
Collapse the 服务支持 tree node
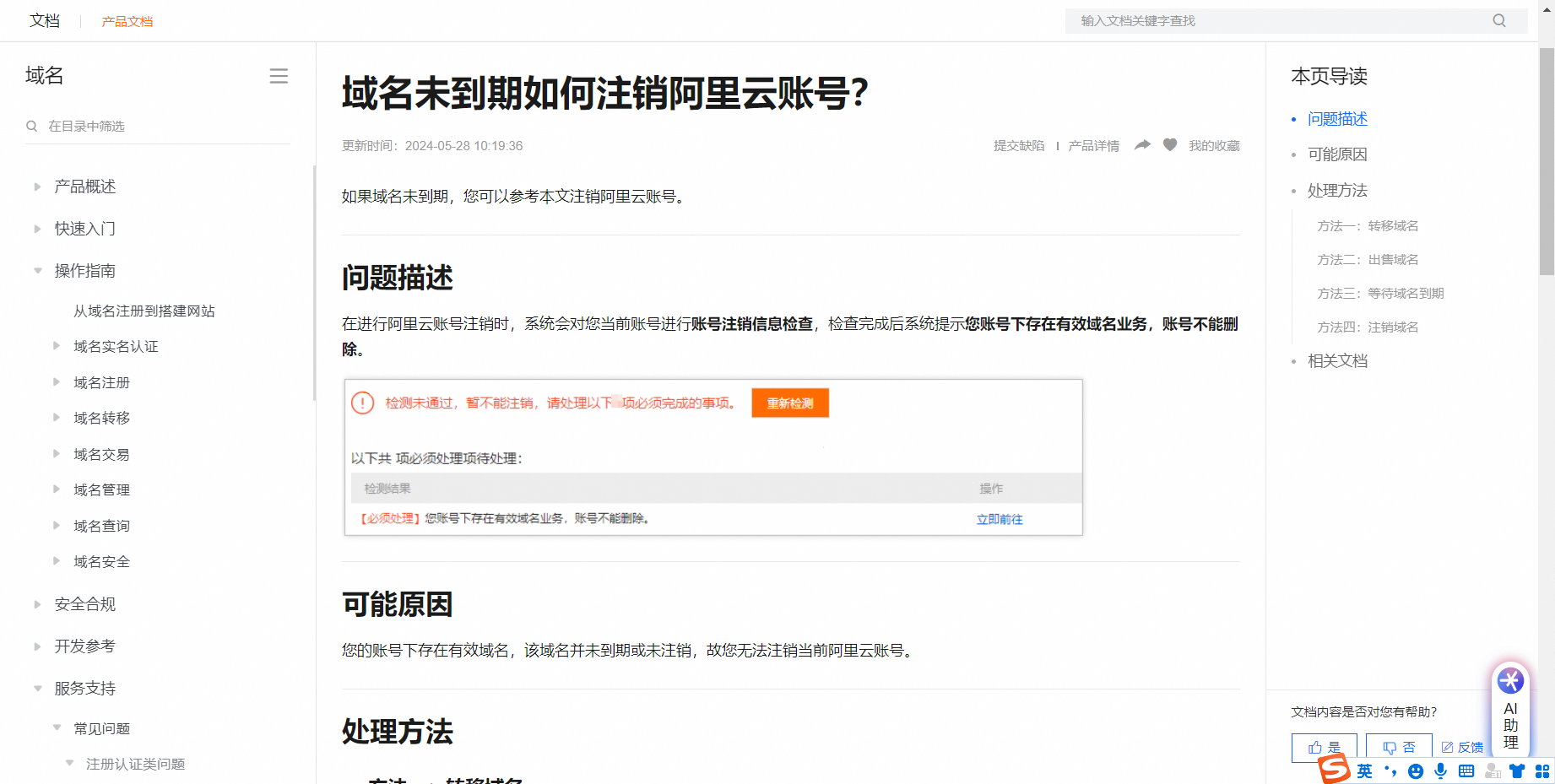37,689
